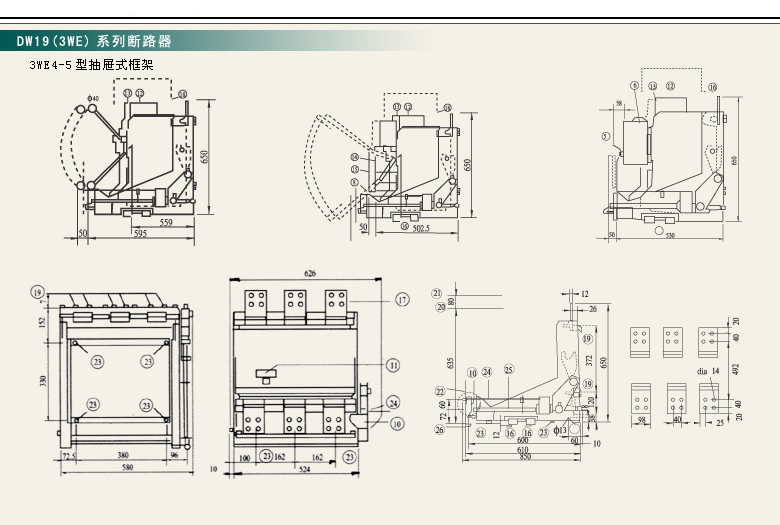This screenshot has width=780, height=525.
Task: Select callout 22 on the side view
Action: [440, 391]
